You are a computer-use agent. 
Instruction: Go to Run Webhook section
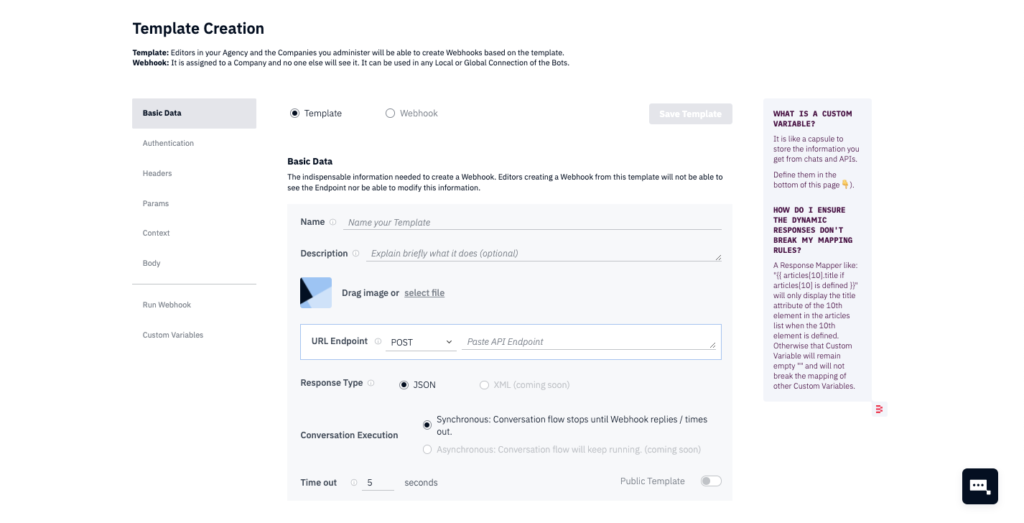click(x=167, y=305)
